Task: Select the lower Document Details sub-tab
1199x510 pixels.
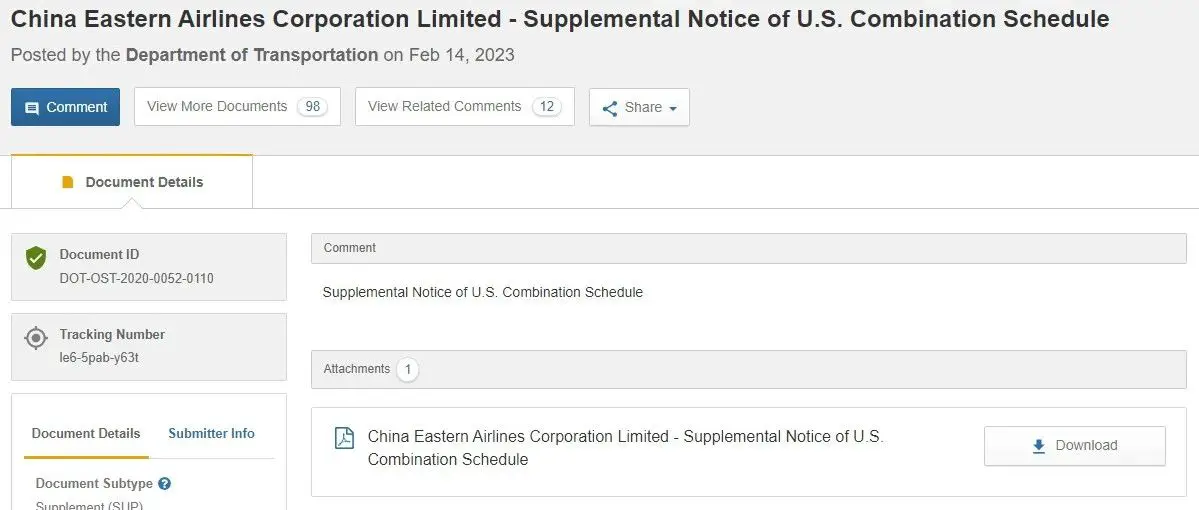Action: tap(86, 434)
